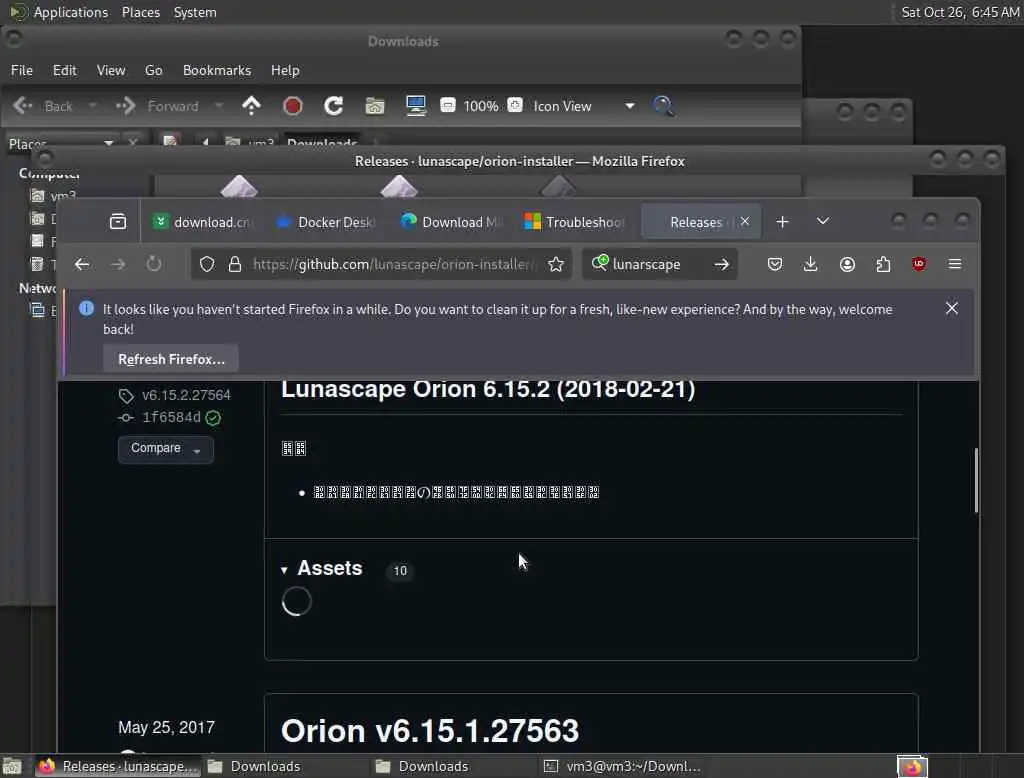Open Firefox account icon
1024x778 pixels.
click(847, 265)
